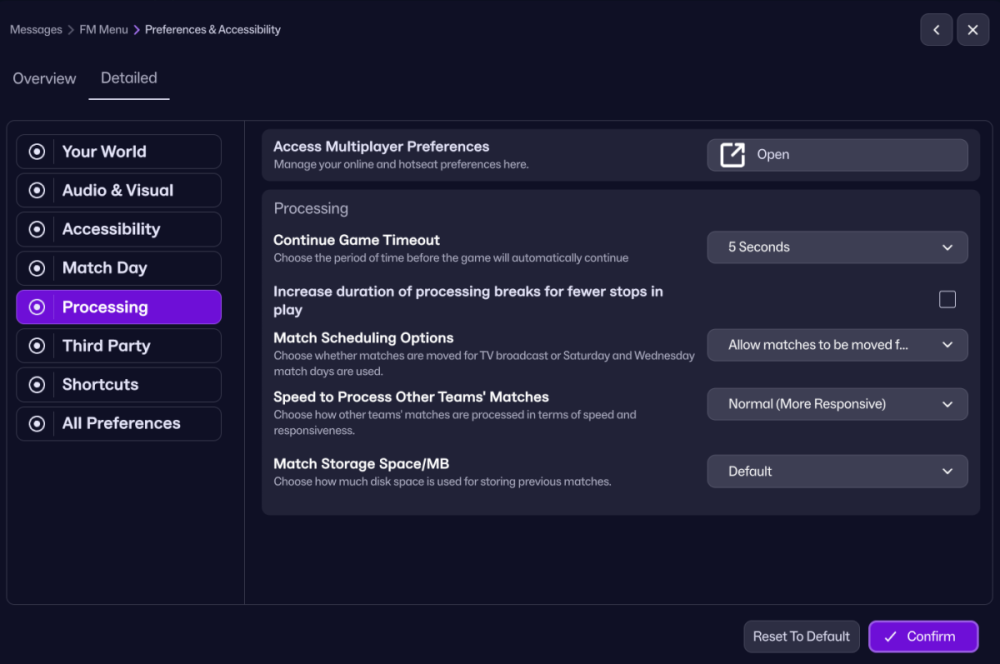Expand the Match Storage Space dropdown

click(x=837, y=471)
